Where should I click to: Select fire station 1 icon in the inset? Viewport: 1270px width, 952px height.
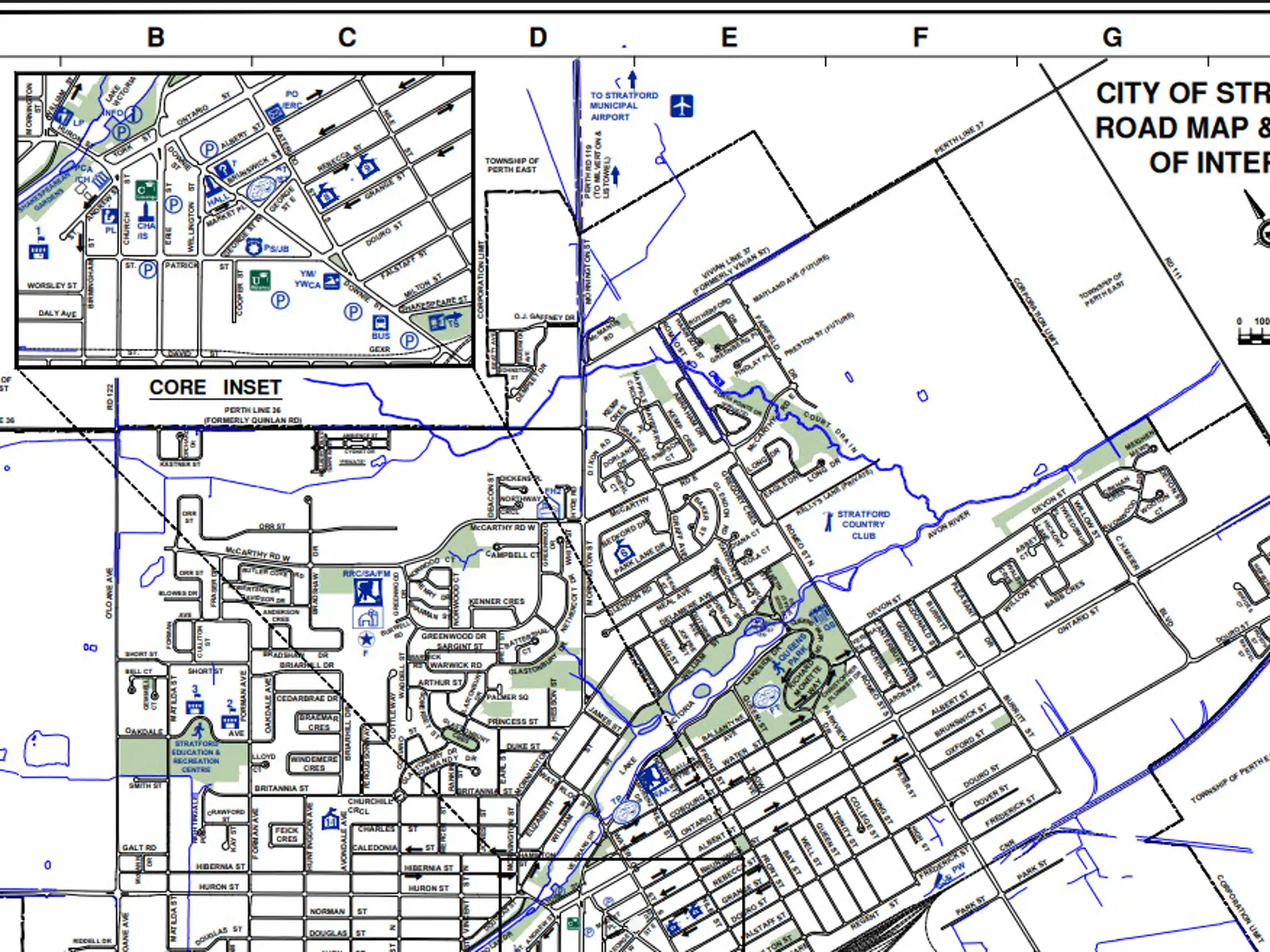(x=39, y=246)
